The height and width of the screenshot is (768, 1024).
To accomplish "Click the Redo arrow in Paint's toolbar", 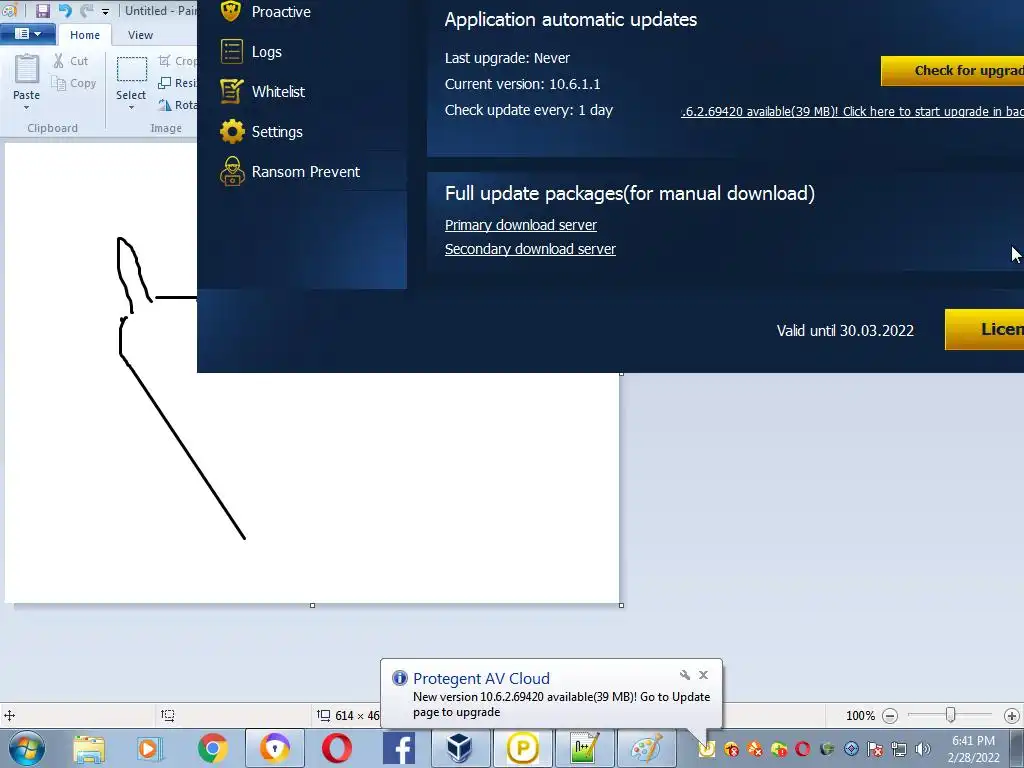I will pos(86,10).
